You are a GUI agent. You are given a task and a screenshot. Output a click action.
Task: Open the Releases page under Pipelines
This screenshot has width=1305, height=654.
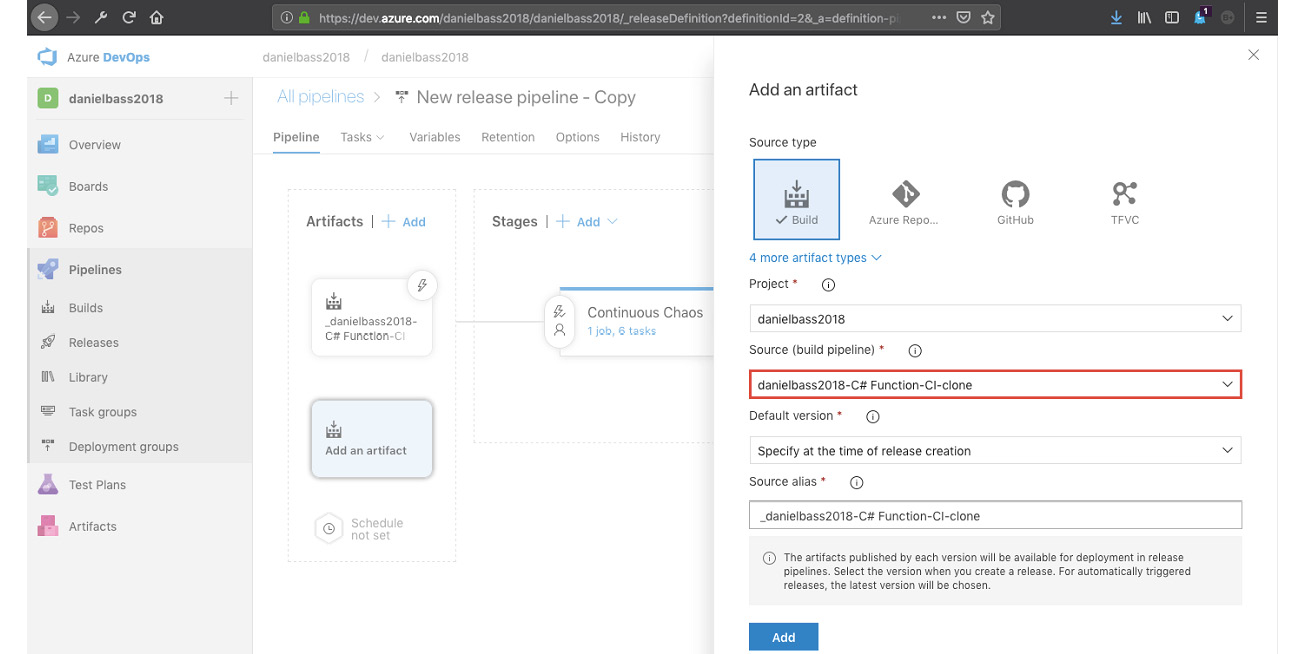93,343
